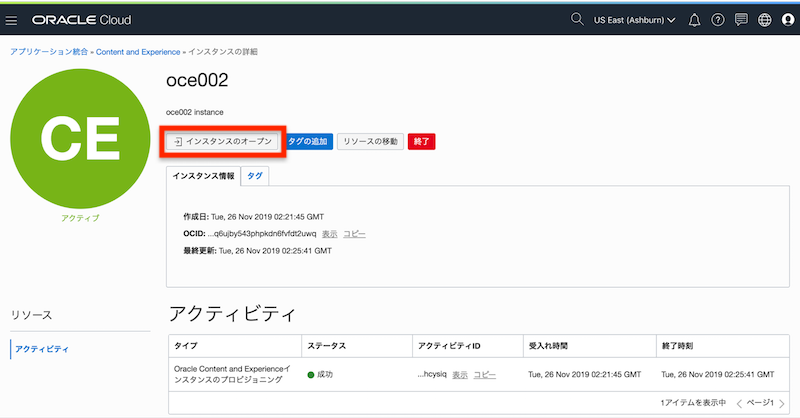Open the chat support icon
This screenshot has height=418, width=800.
pos(741,20)
